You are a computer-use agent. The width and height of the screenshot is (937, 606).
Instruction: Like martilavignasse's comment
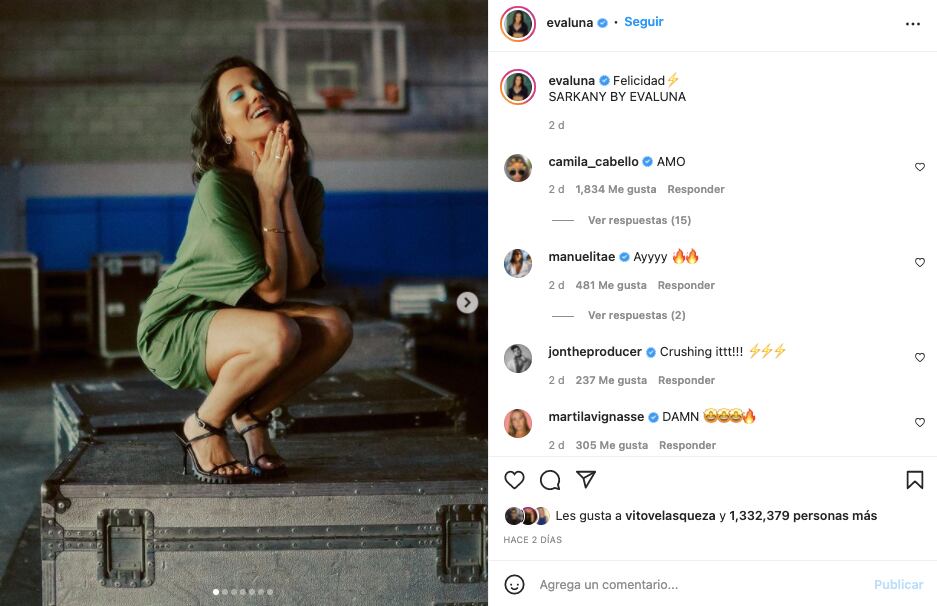(920, 422)
